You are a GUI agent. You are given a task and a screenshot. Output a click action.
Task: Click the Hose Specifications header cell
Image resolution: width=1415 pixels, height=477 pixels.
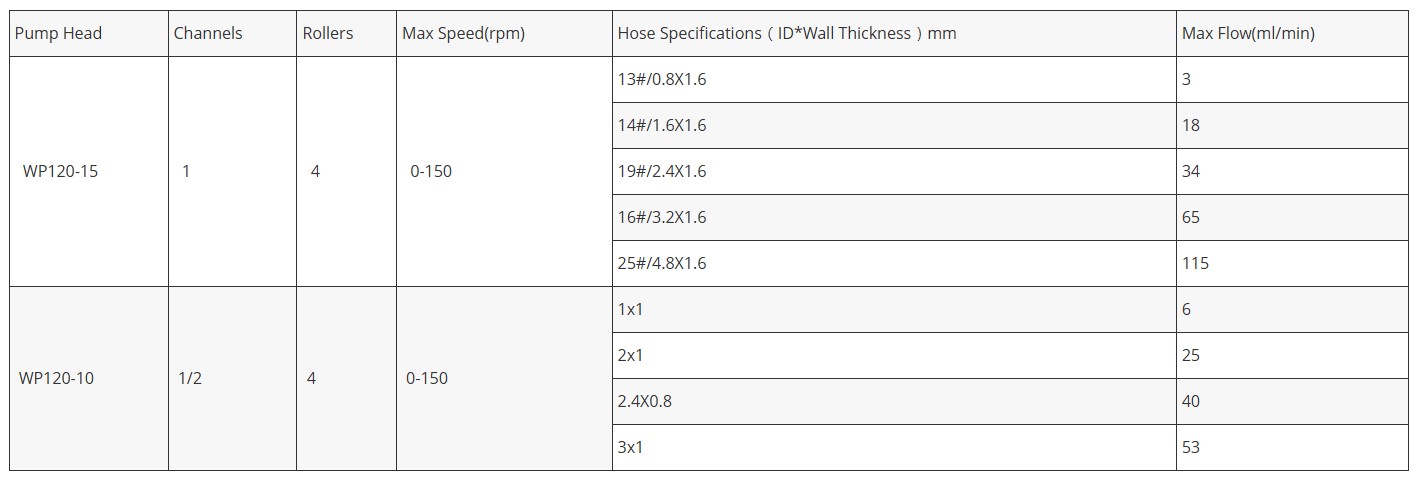[786, 34]
